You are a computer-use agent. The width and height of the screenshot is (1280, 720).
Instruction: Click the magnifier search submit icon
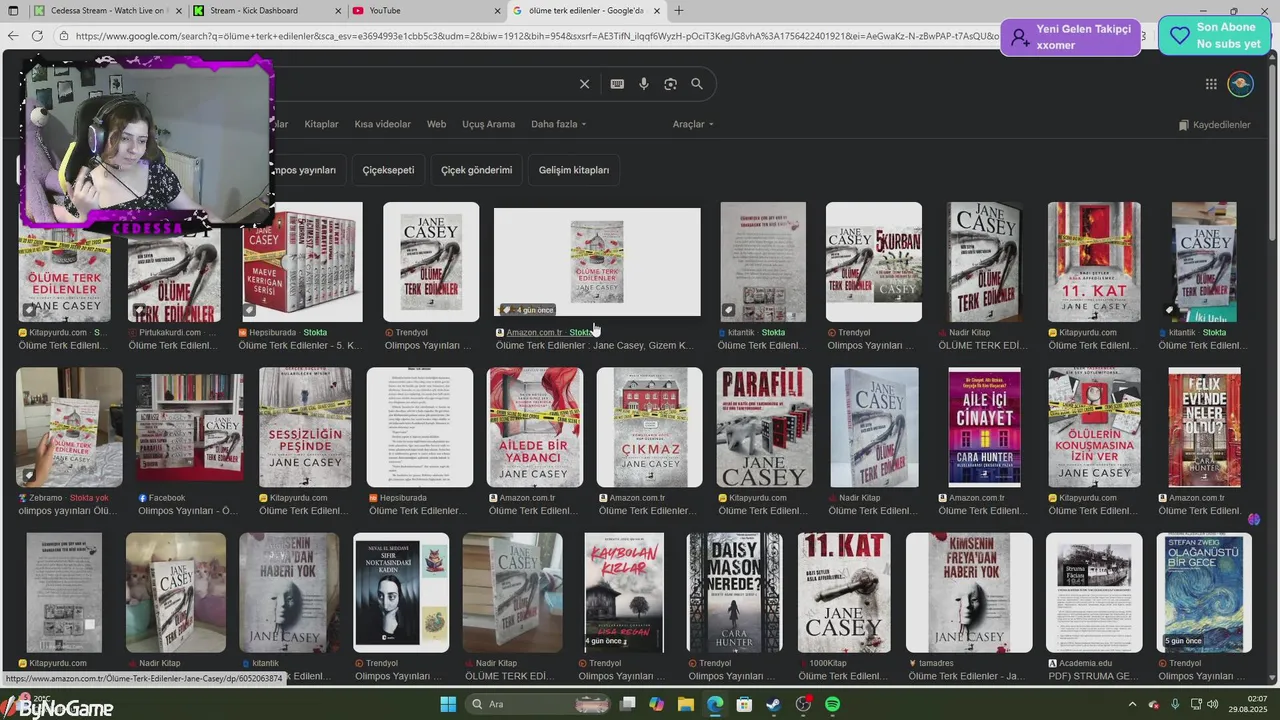click(697, 84)
